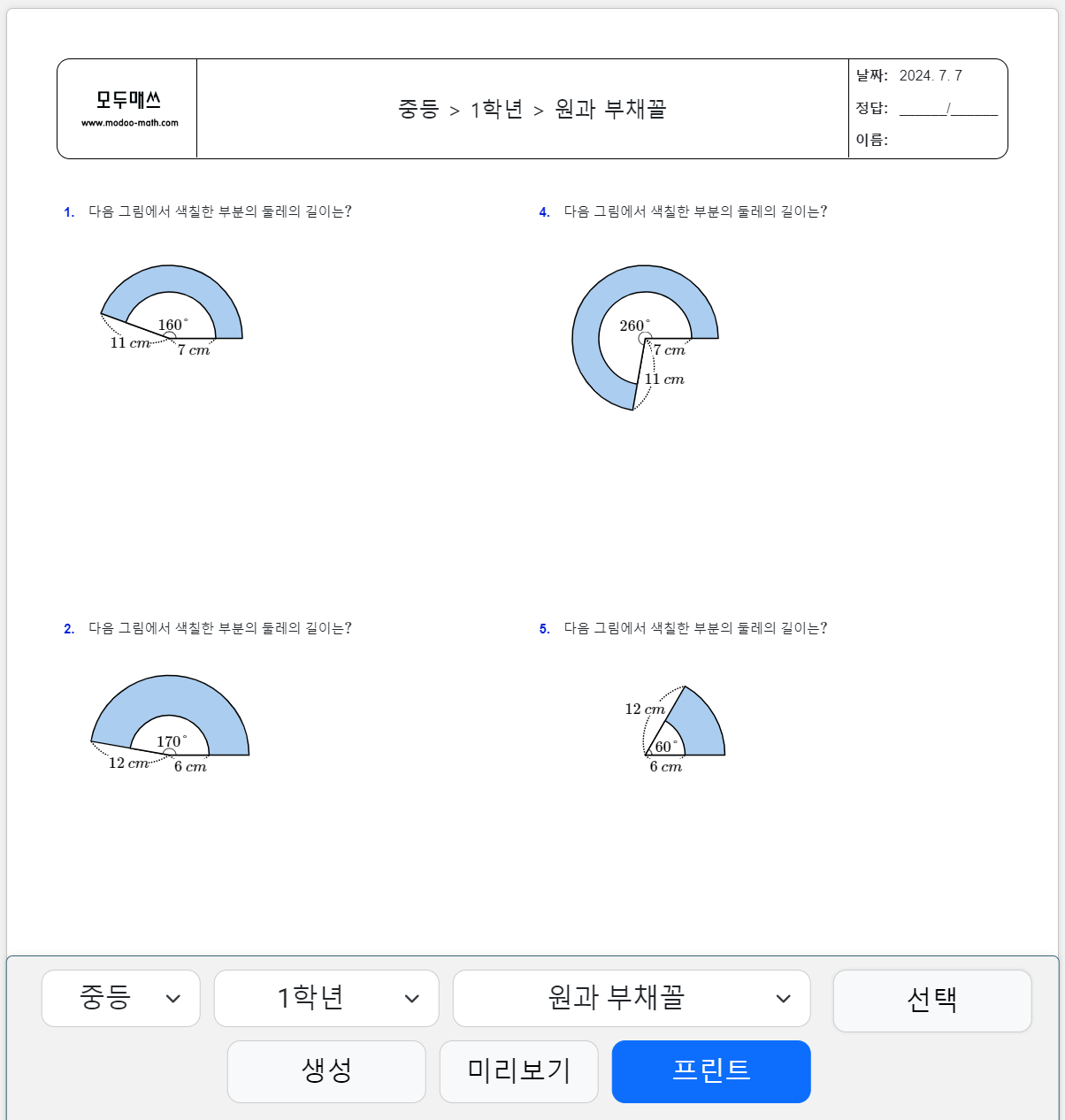Click the 모두매쓰 logo
This screenshot has height=1120, width=1065.
(129, 100)
